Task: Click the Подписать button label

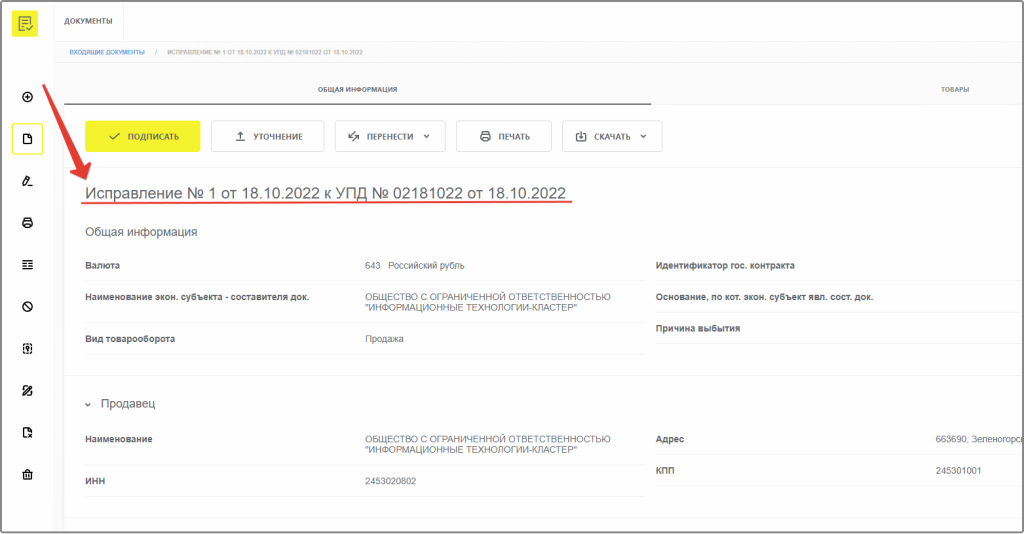Action: tap(153, 136)
